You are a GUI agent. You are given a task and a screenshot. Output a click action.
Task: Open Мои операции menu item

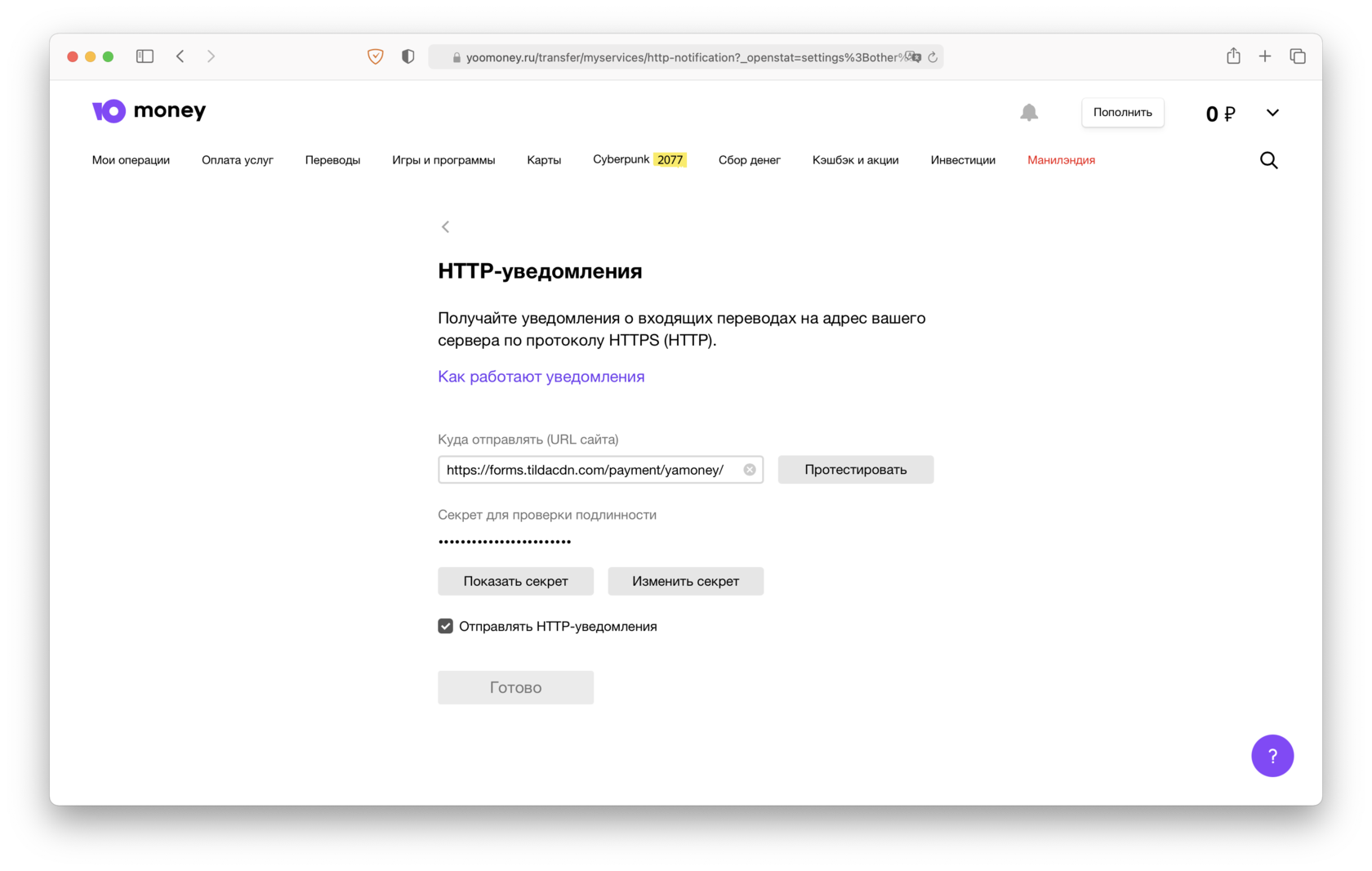[131, 160]
